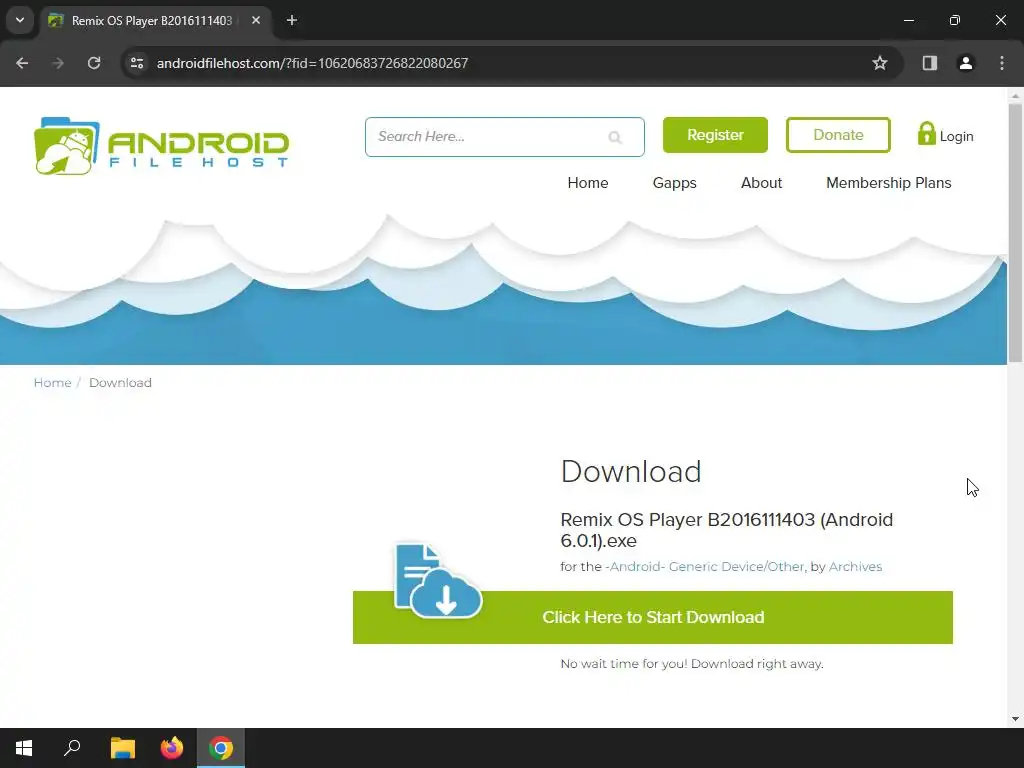The image size is (1024, 768).
Task: Click the browser forward arrow
Action: (x=58, y=63)
